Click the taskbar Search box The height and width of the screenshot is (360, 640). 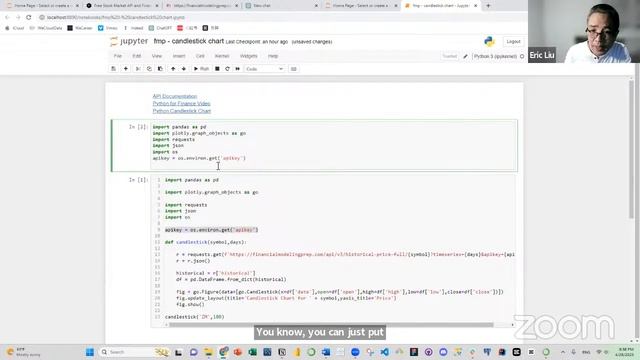134,352
